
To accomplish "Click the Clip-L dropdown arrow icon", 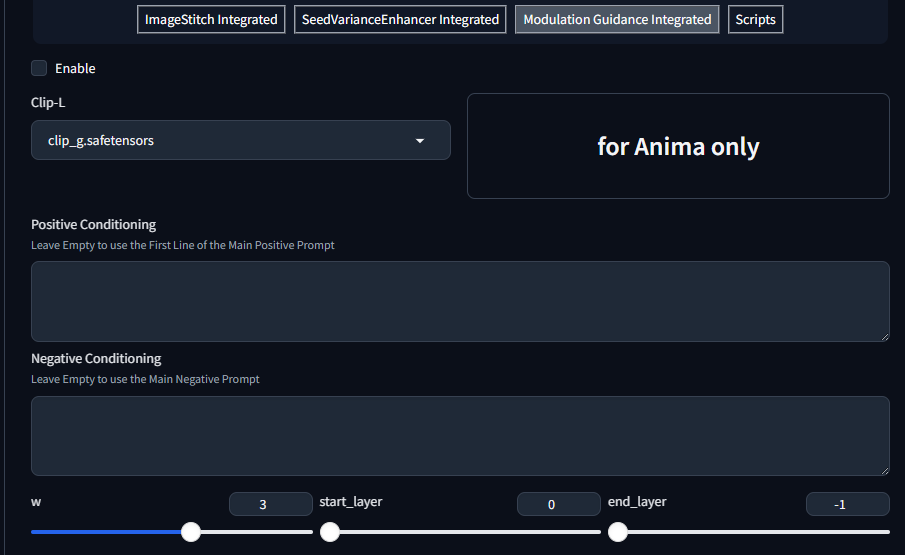I will coord(420,141).
